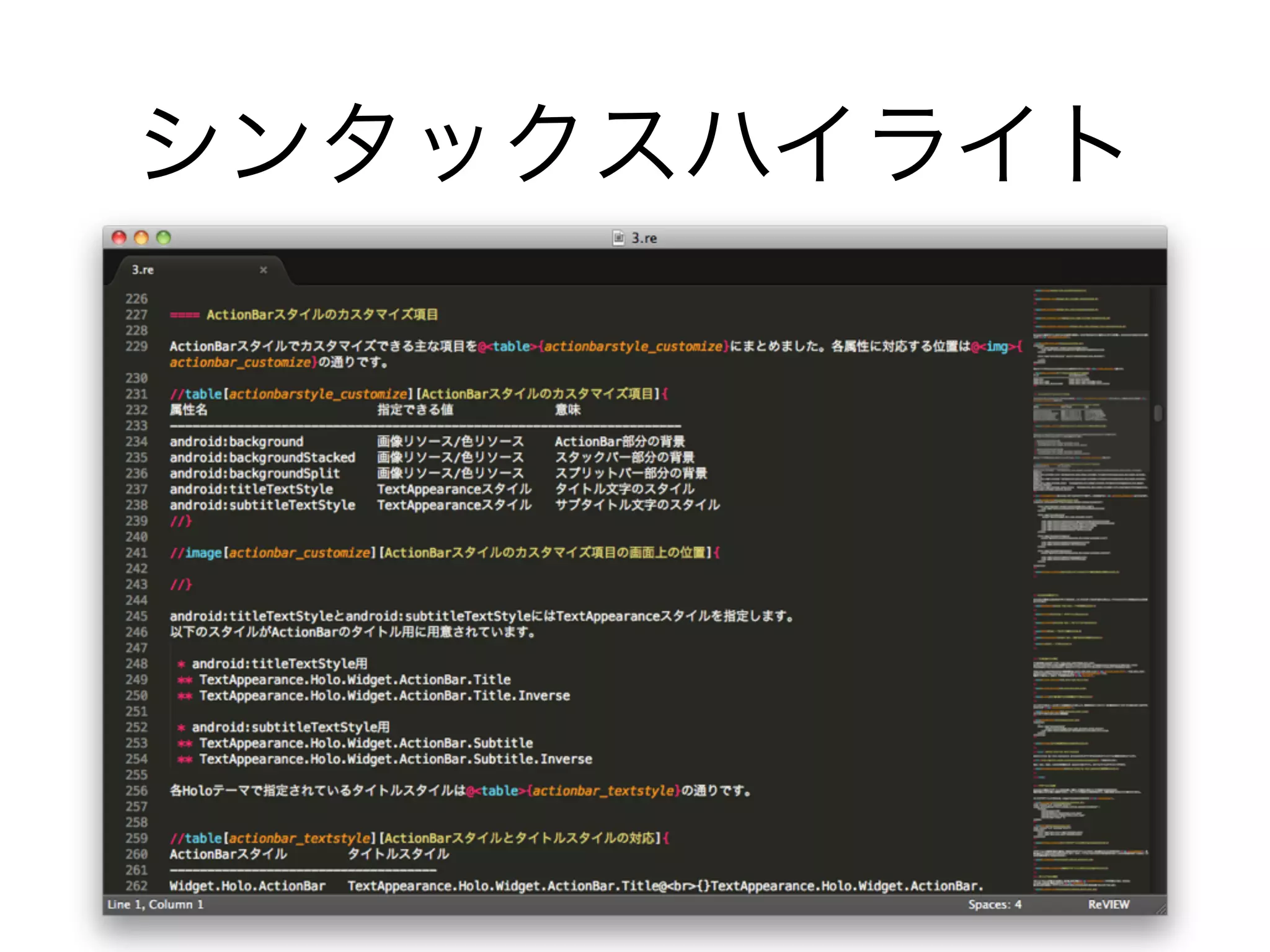Click TextAppearance.Holo.Widget.ActionBar.Subtitle on line 253
1270x952 pixels.
point(366,743)
